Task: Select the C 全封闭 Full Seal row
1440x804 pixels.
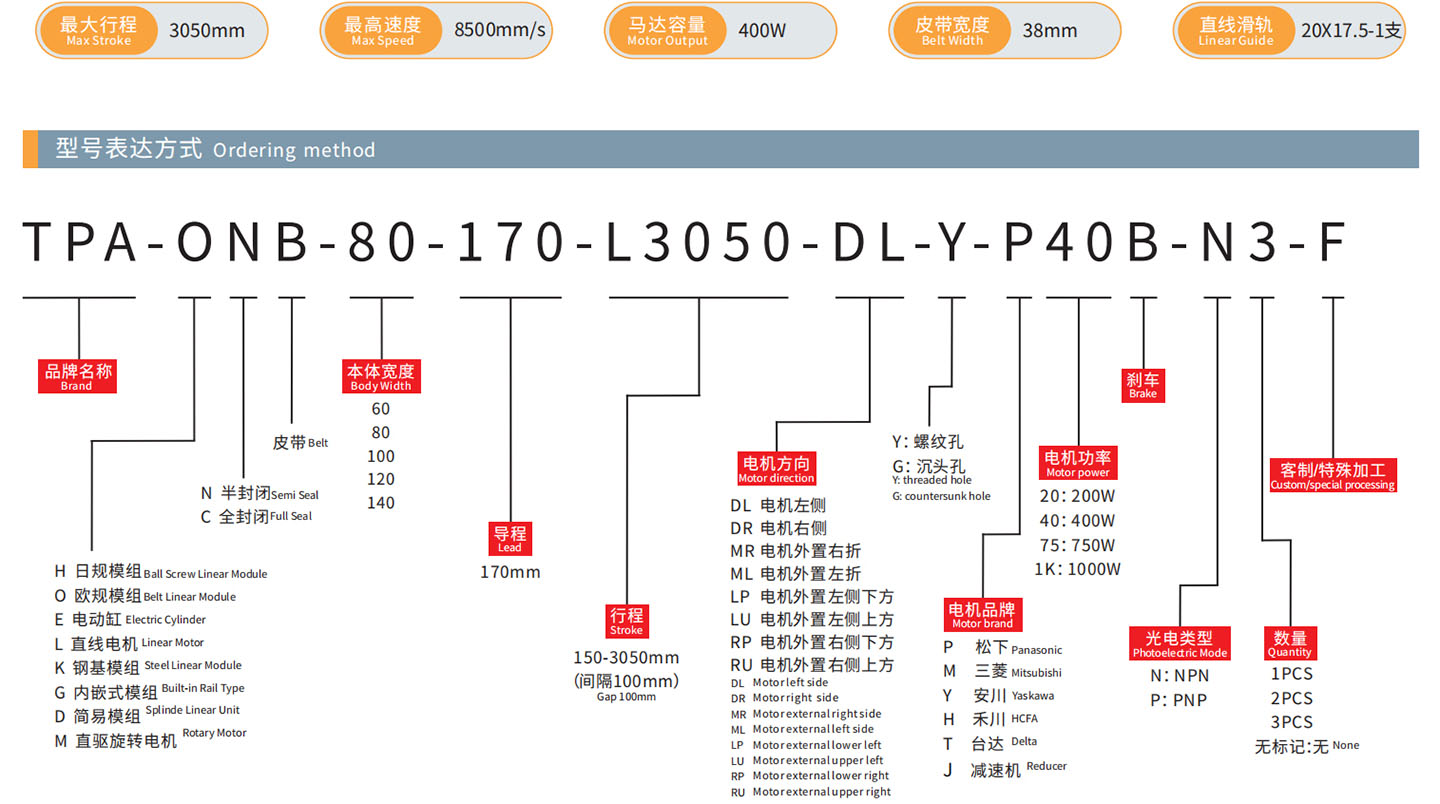Action: point(257,516)
